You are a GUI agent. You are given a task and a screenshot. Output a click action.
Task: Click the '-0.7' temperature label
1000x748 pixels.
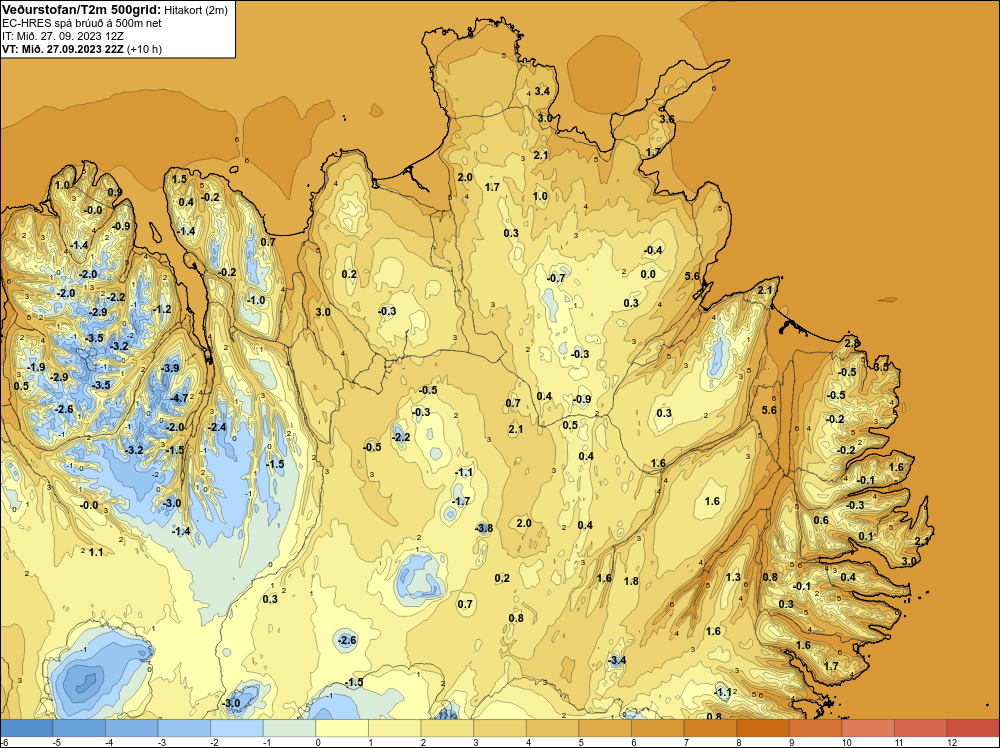point(556,278)
